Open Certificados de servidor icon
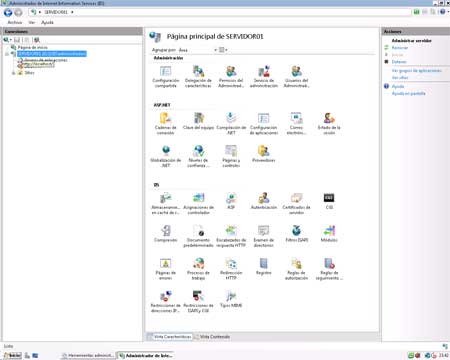 click(x=296, y=203)
